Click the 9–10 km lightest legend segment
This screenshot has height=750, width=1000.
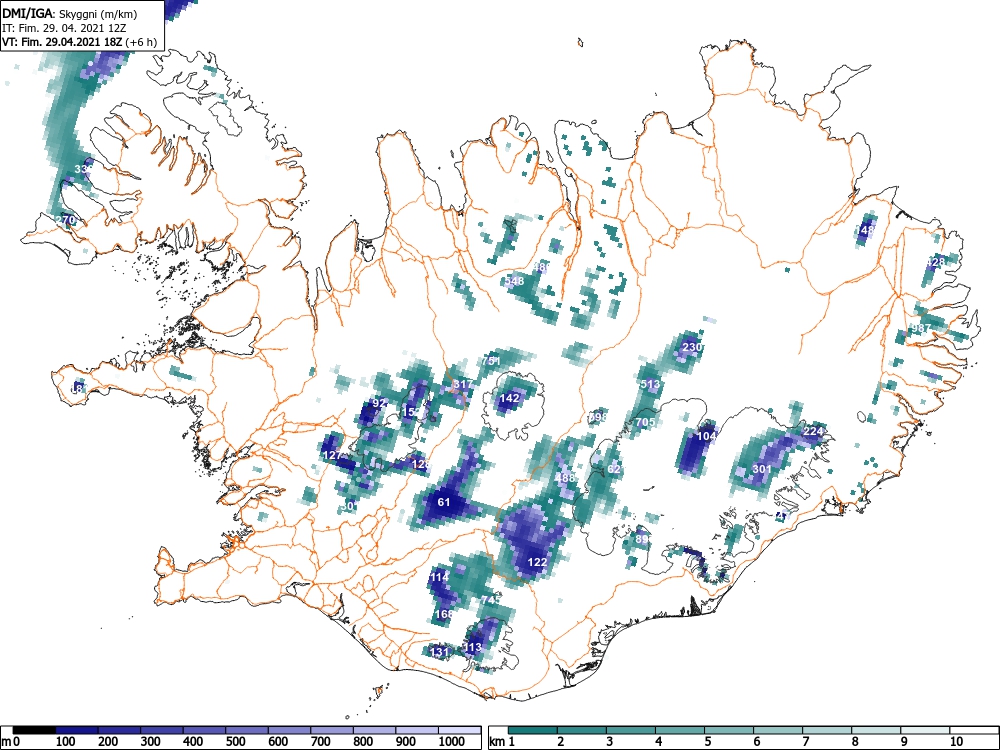pos(925,730)
